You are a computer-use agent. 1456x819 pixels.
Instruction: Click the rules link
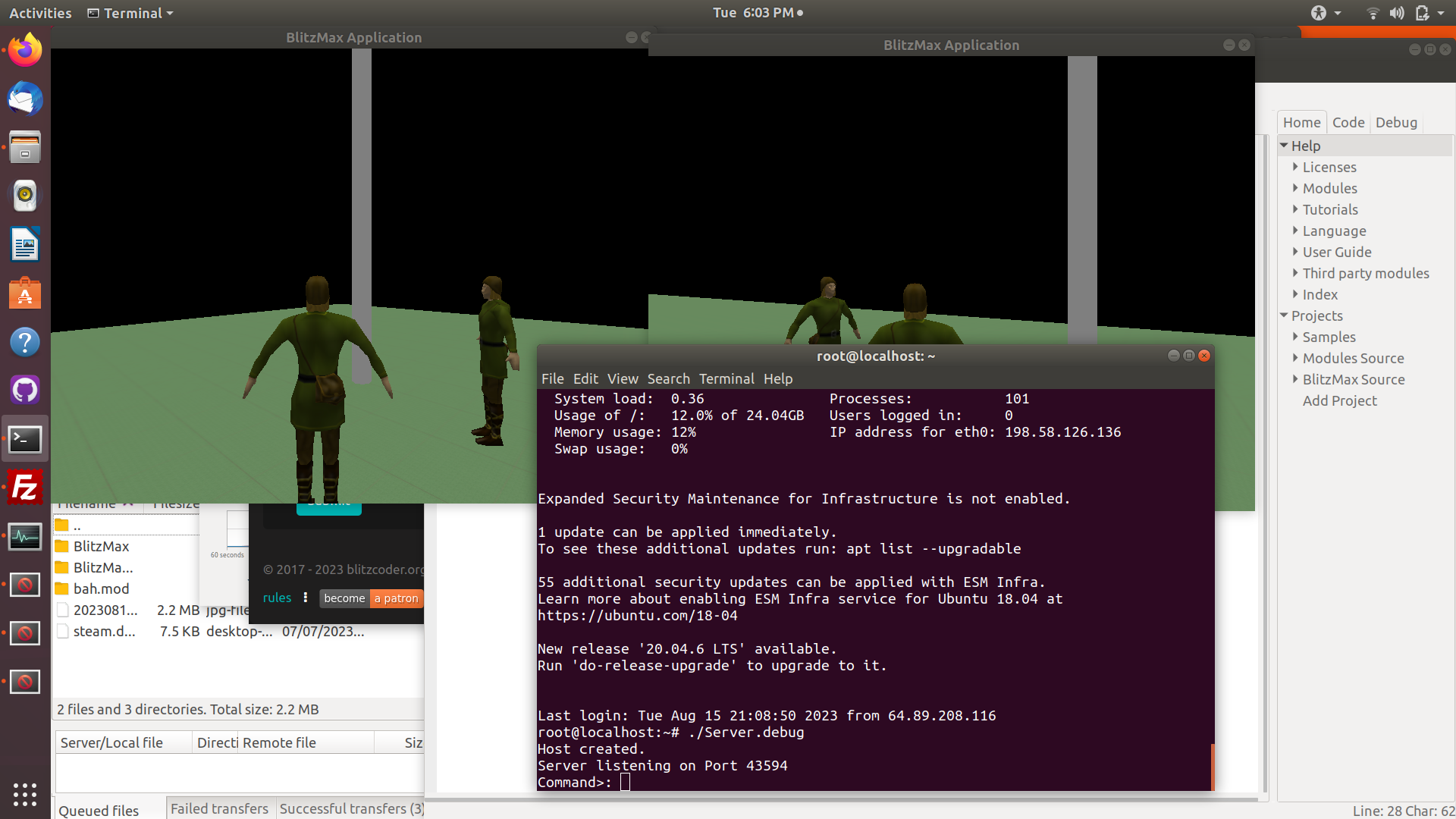point(277,598)
